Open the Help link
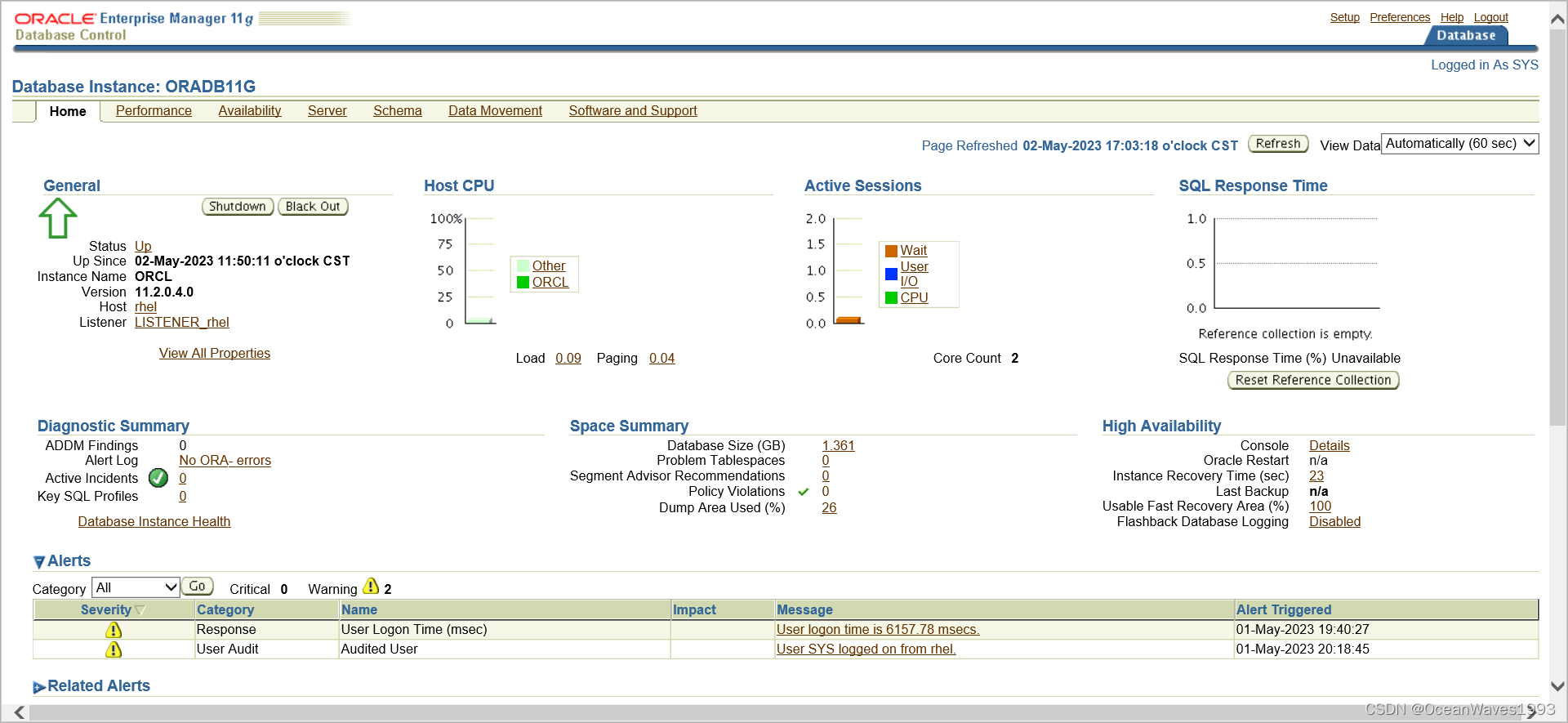Screen dimensions: 1568x723 1452,17
